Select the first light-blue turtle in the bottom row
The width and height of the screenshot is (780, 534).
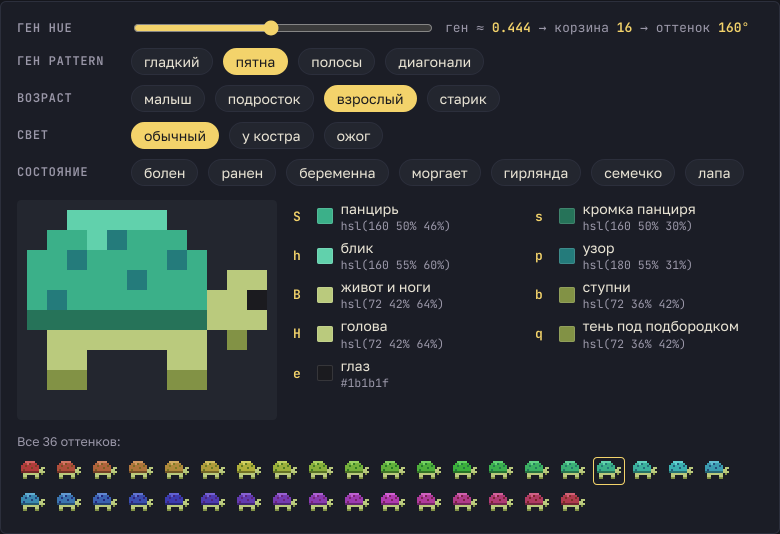tap(33, 502)
